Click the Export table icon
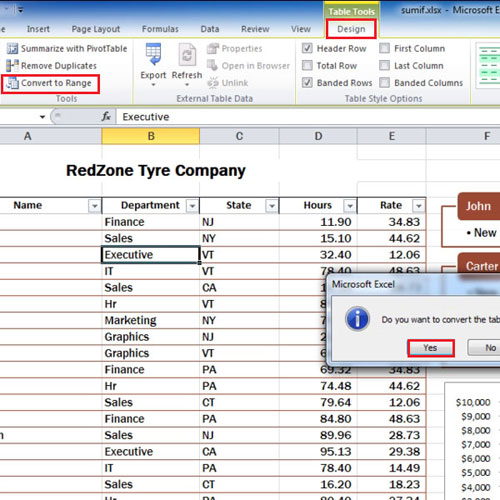 coord(153,54)
